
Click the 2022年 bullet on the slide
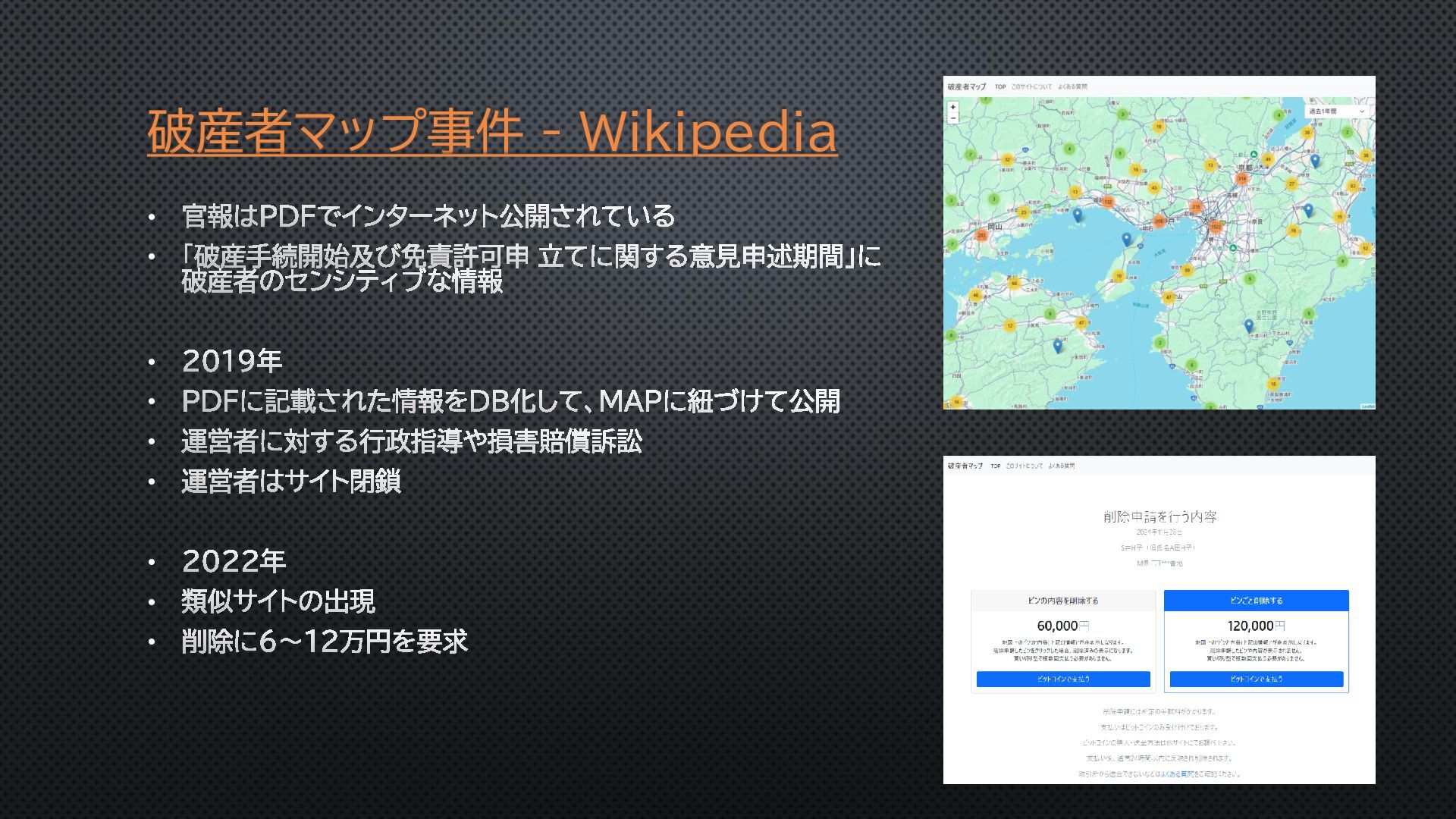point(234,561)
